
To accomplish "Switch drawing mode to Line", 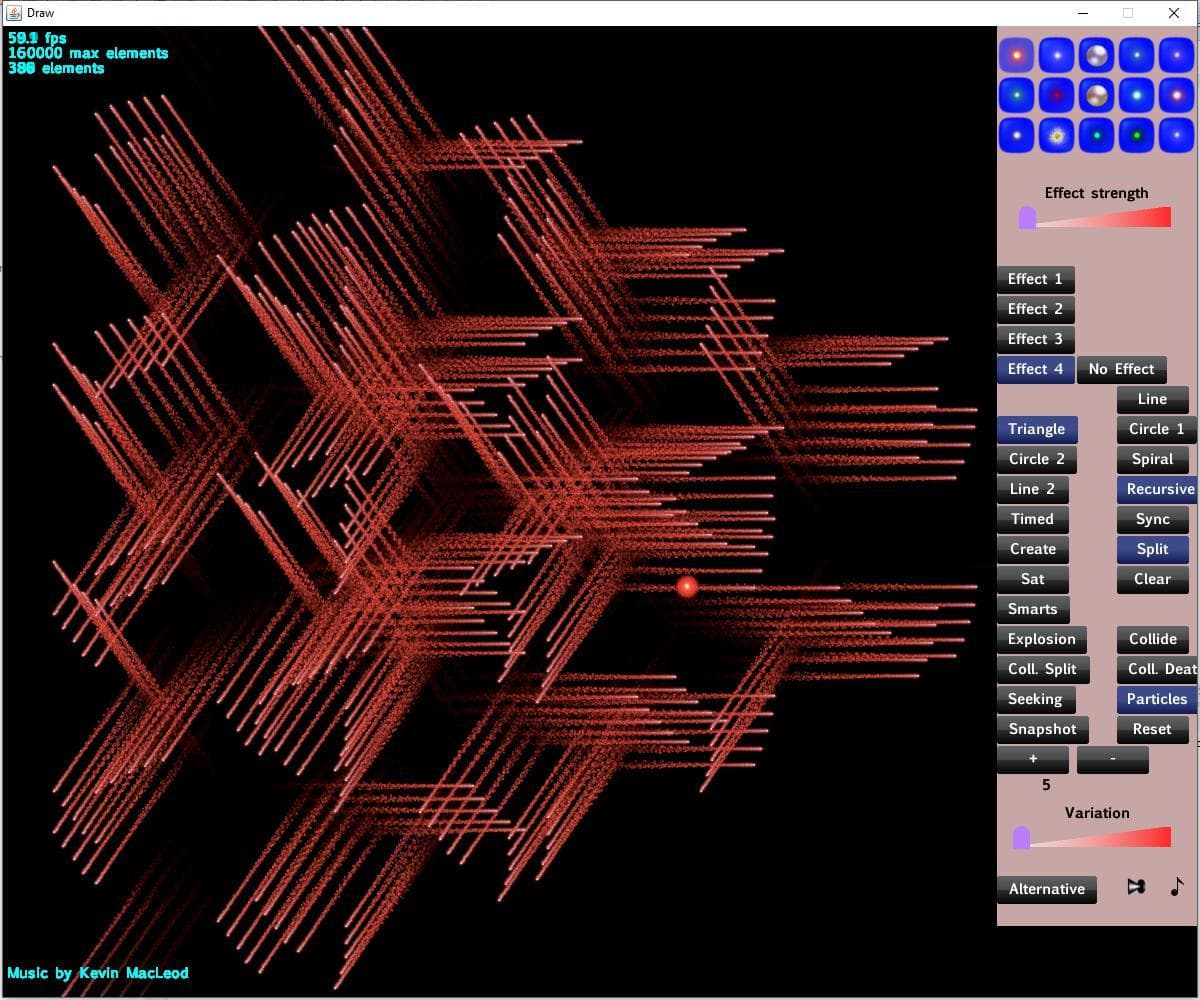I will pos(1152,399).
